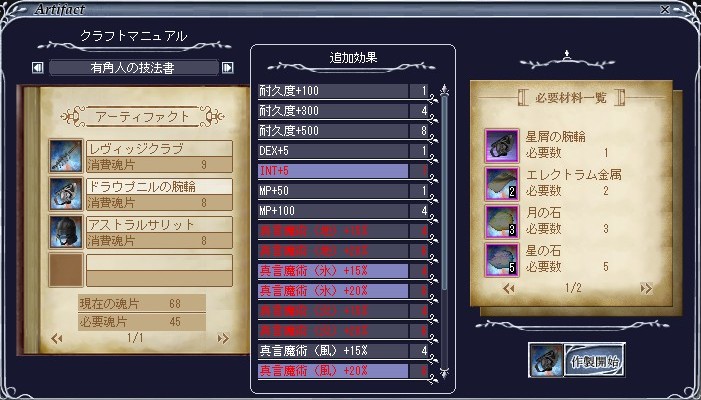Select the レヴィッジクラブ weapon icon

(66, 156)
